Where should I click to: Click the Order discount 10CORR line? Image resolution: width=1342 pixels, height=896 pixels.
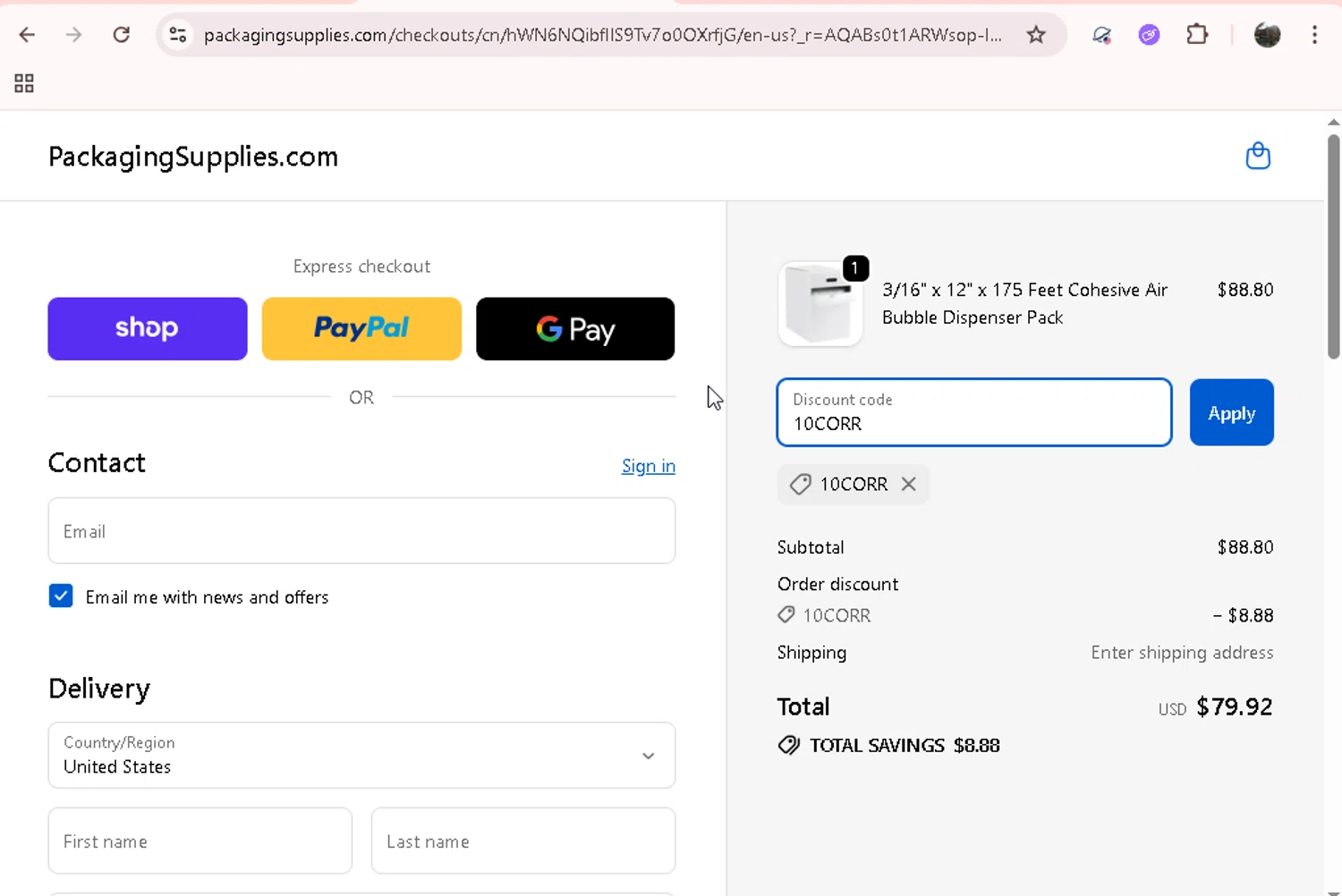[x=1025, y=615]
